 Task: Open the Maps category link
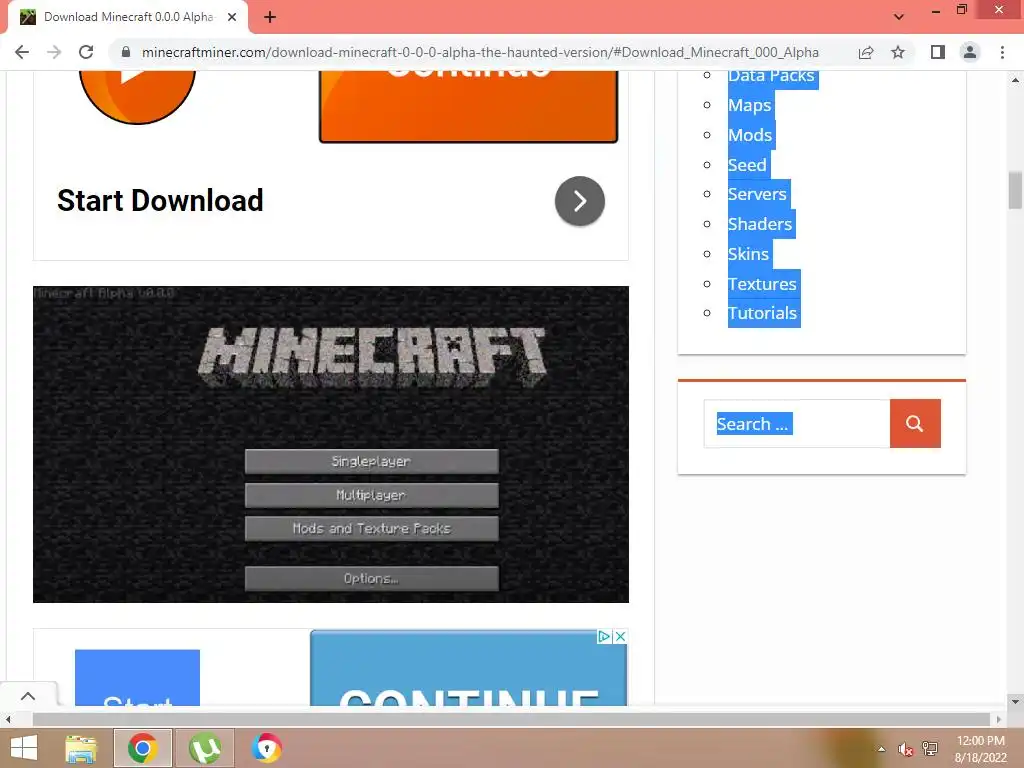(x=750, y=105)
